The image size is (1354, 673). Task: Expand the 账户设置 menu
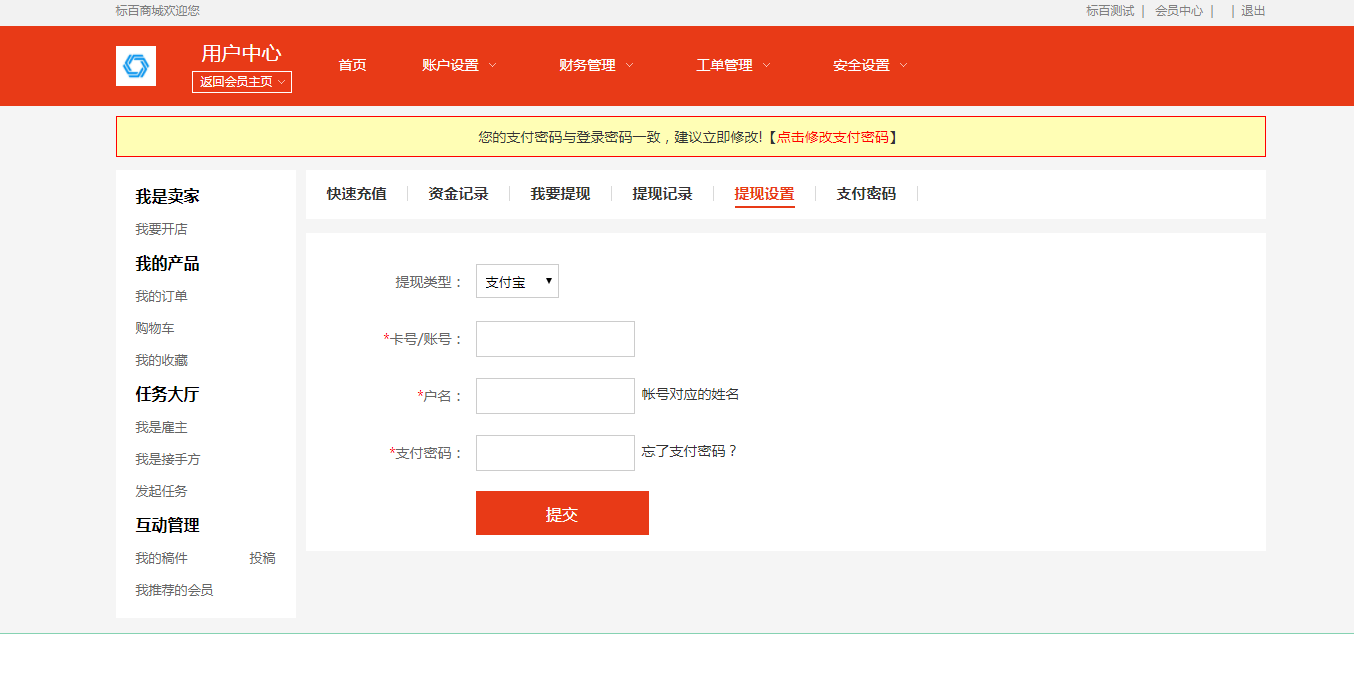click(459, 66)
